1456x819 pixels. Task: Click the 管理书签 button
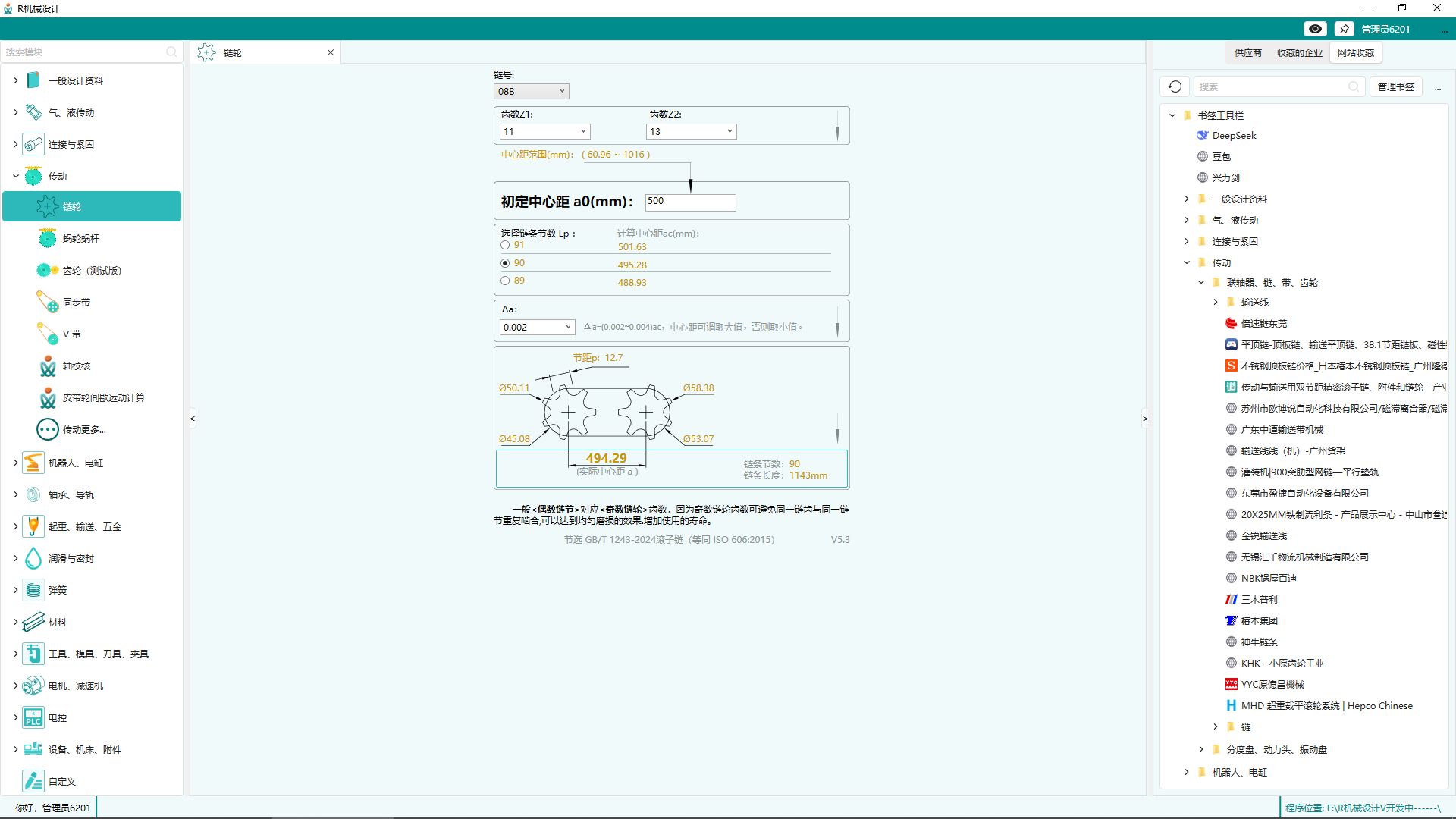pos(1395,86)
